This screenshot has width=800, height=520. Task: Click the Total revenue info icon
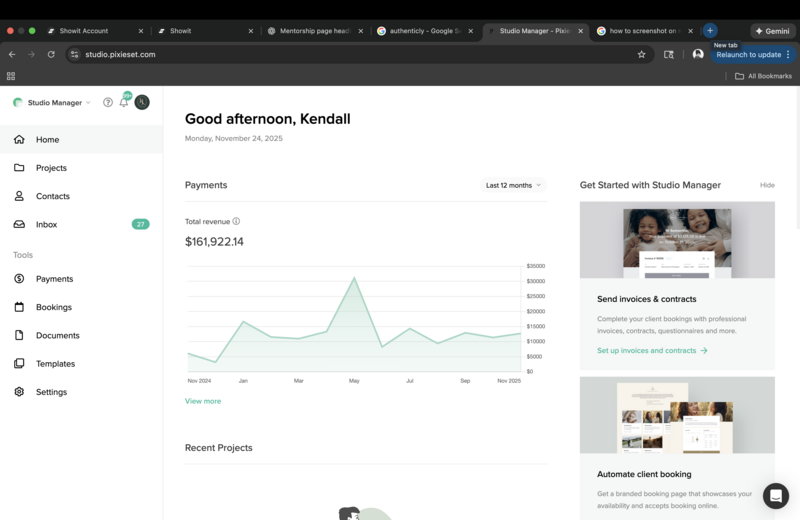point(236,221)
